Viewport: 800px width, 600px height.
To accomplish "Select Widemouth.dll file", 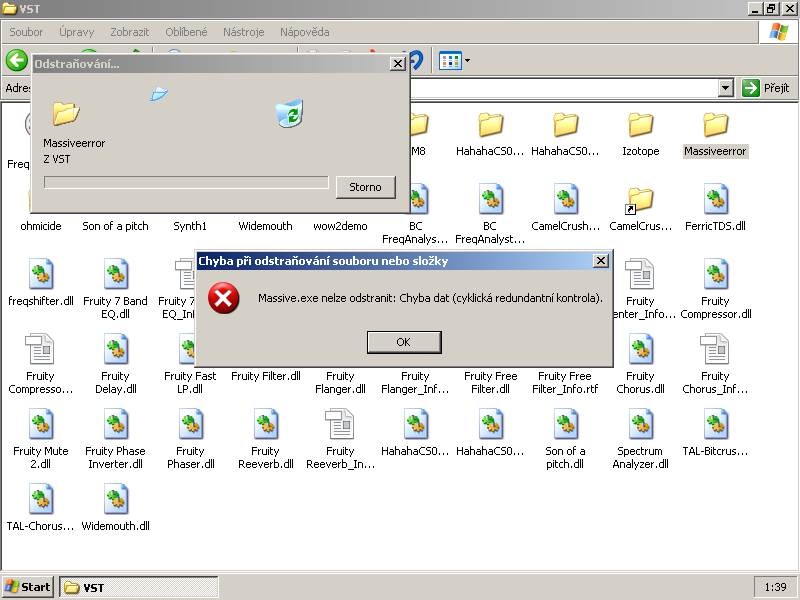I will click(115, 508).
